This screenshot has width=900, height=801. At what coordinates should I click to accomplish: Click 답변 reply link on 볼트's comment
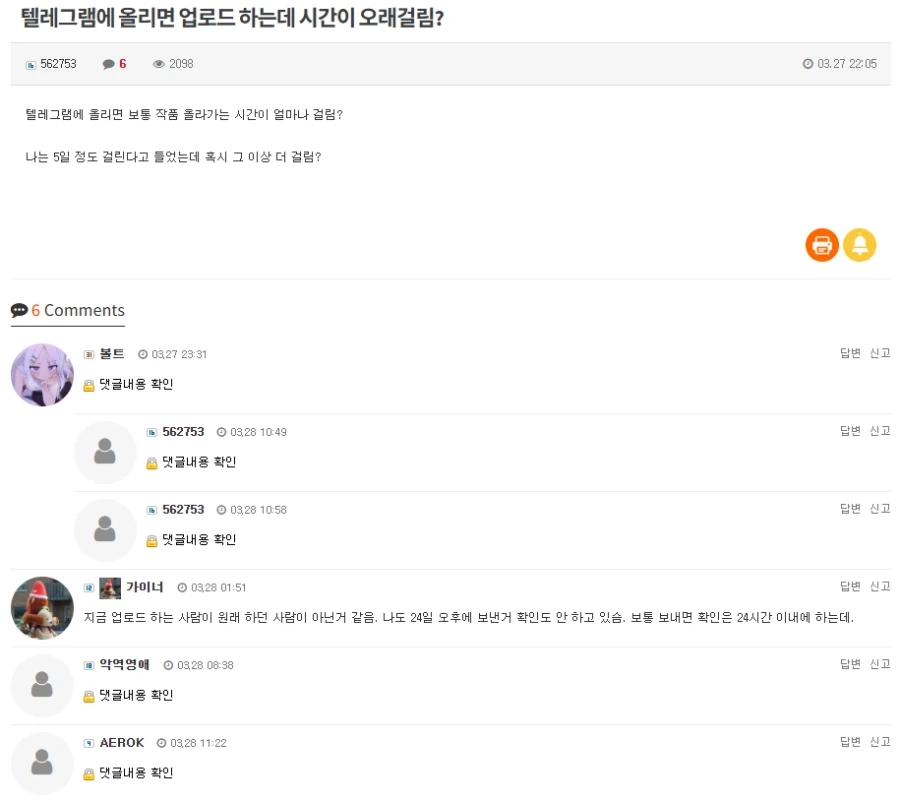[x=848, y=353]
